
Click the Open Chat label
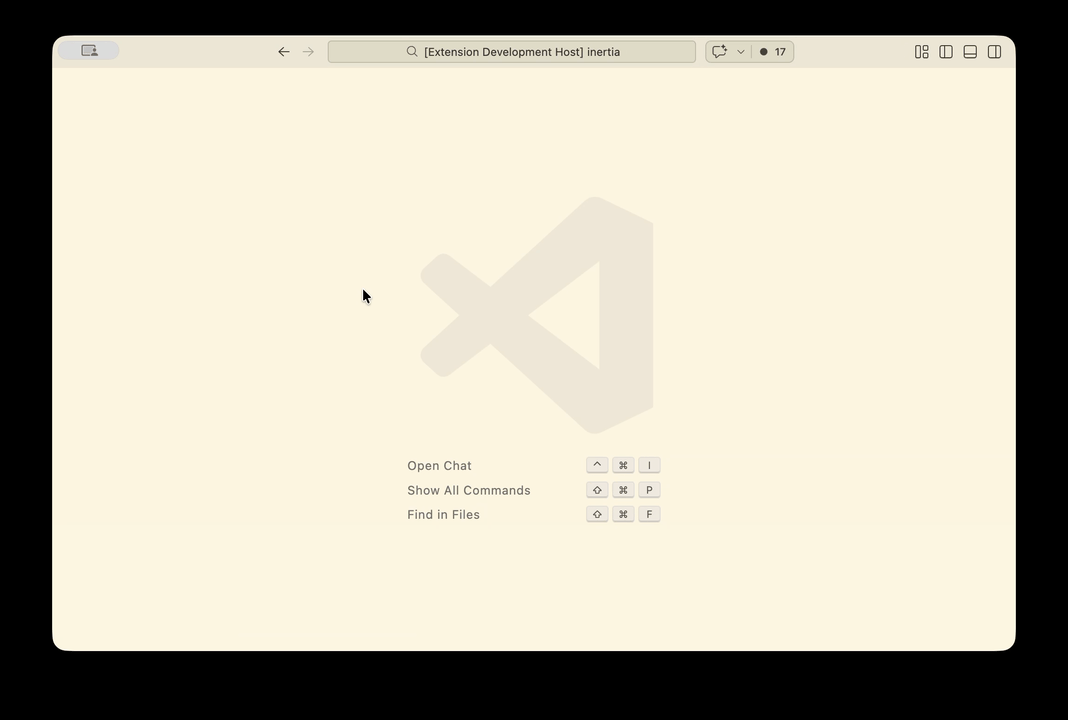439,466
